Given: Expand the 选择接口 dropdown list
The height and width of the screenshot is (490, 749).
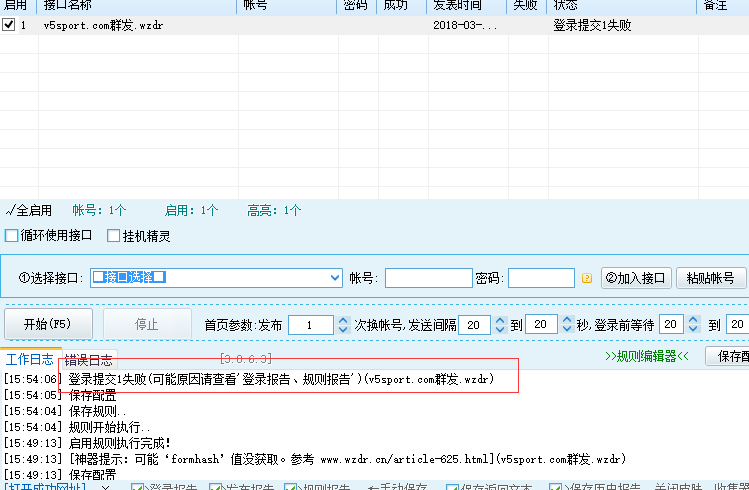Looking at the screenshot, I should tap(334, 278).
